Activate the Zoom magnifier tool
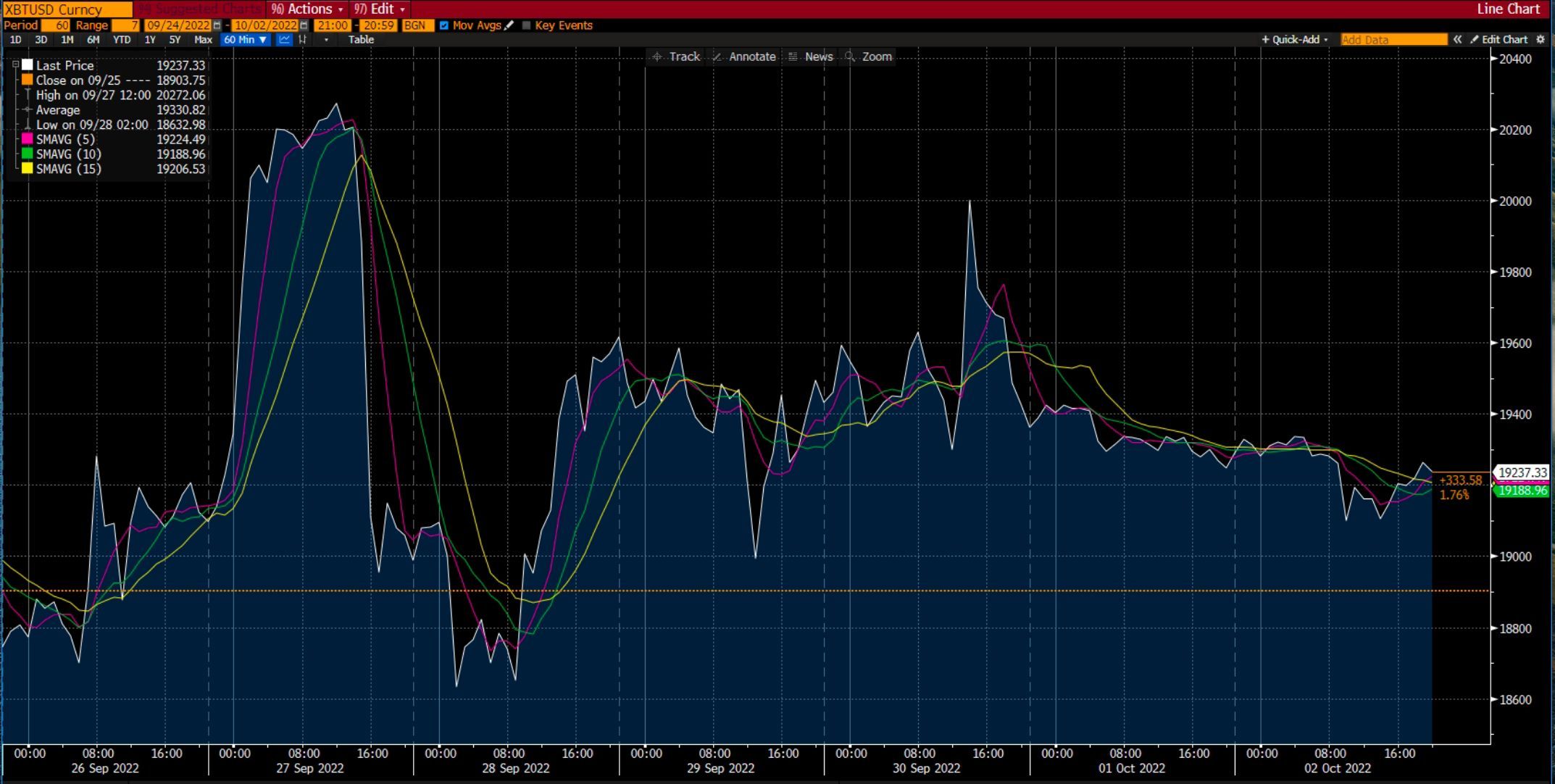1555x784 pixels. [869, 57]
